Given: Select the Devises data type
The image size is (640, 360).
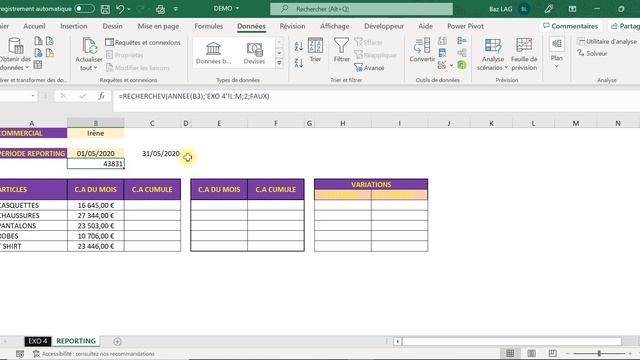Looking at the screenshot, I should click(x=254, y=53).
